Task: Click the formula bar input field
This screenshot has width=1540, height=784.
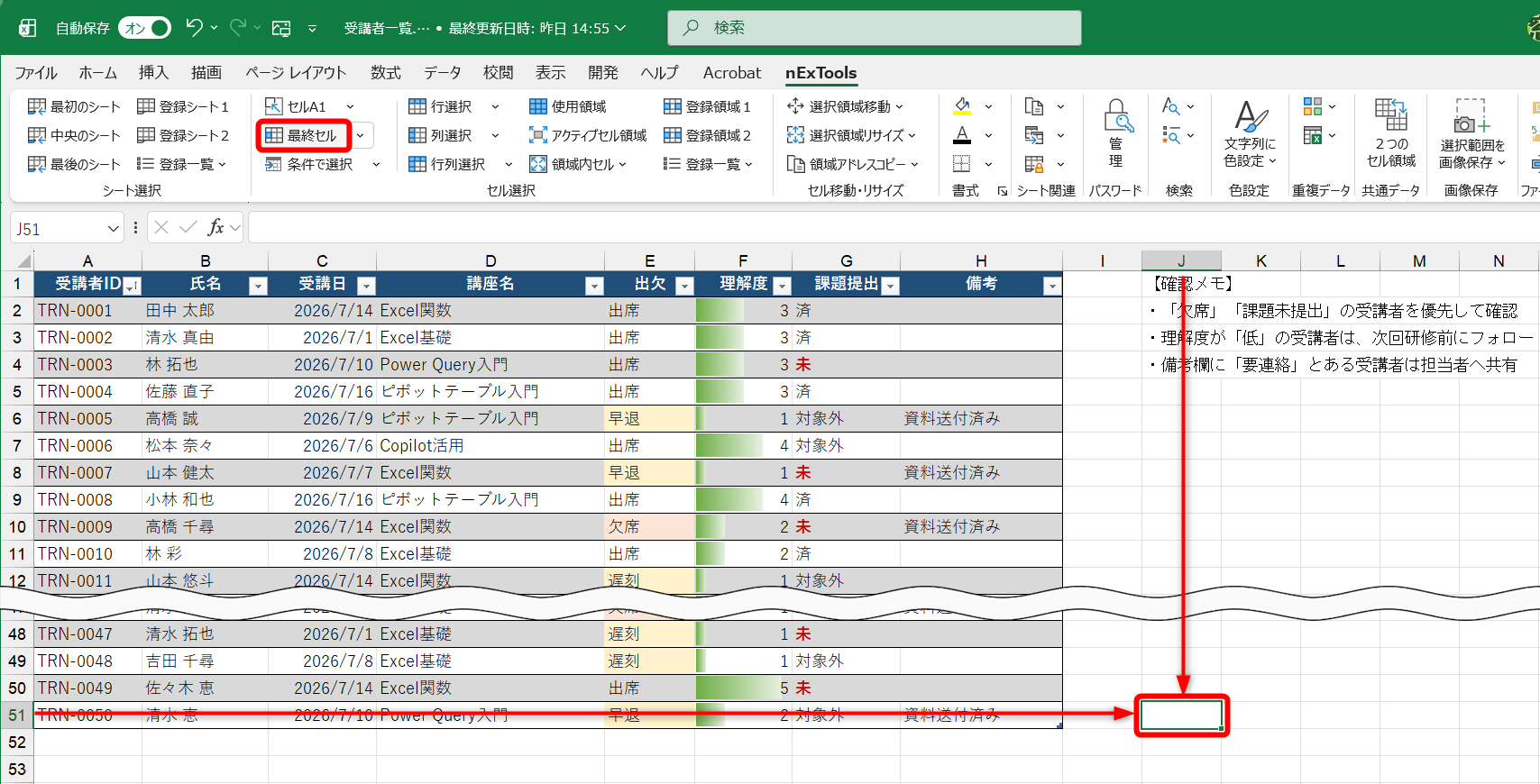Action: click(x=893, y=228)
